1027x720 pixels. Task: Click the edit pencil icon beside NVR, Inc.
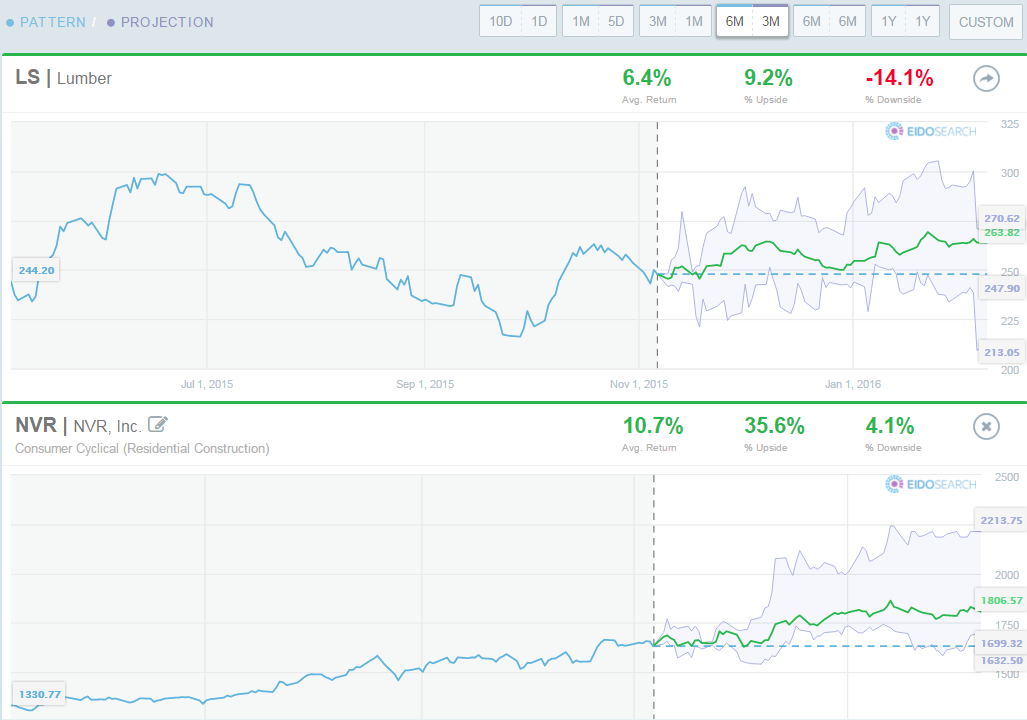(x=158, y=425)
